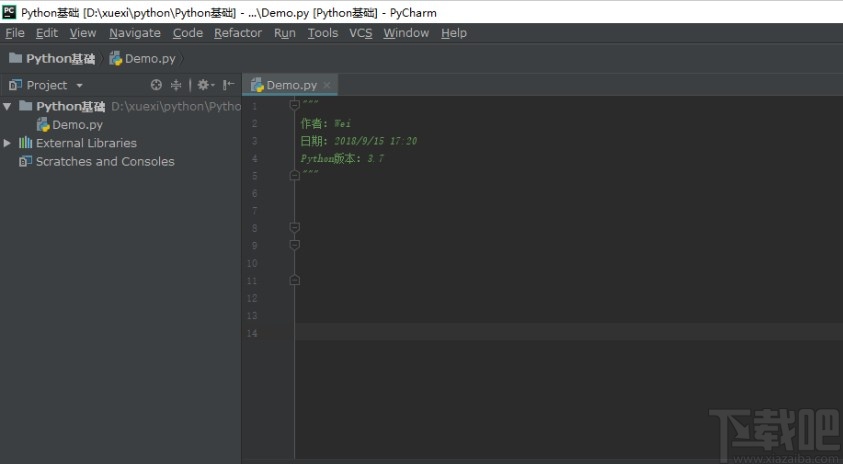Click line number 6 in gutter
Screen dimensions: 843x464
point(254,193)
